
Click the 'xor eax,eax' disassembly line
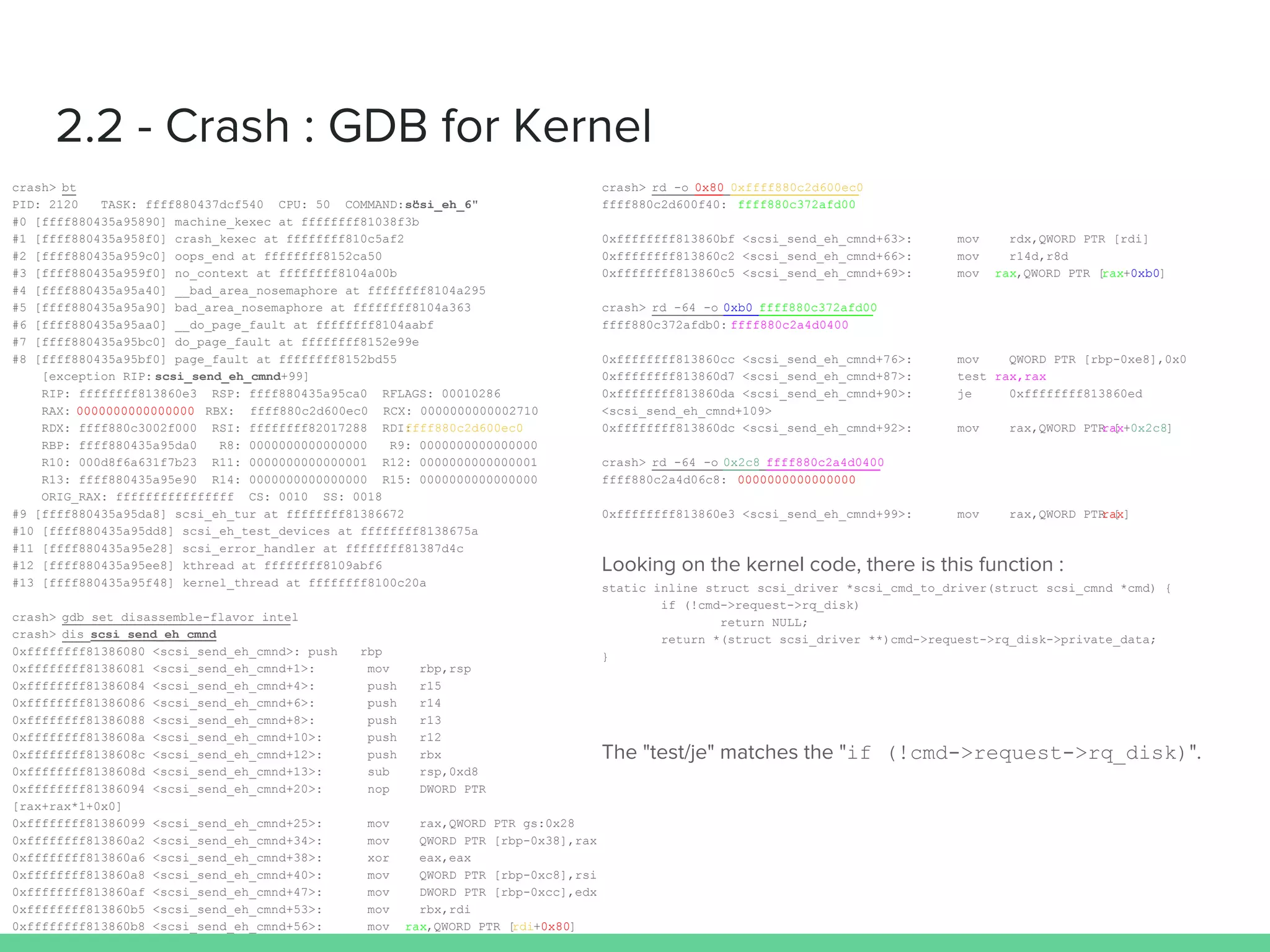tap(242, 858)
